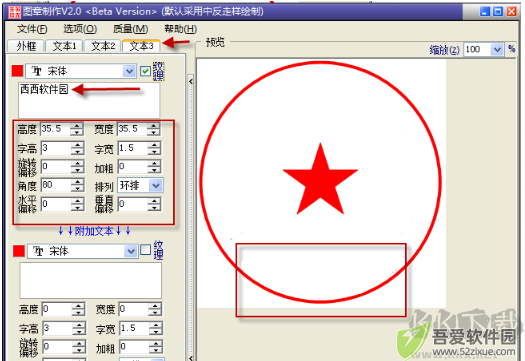
Task: Click the text box containing 西西软件园
Action: [x=89, y=100]
